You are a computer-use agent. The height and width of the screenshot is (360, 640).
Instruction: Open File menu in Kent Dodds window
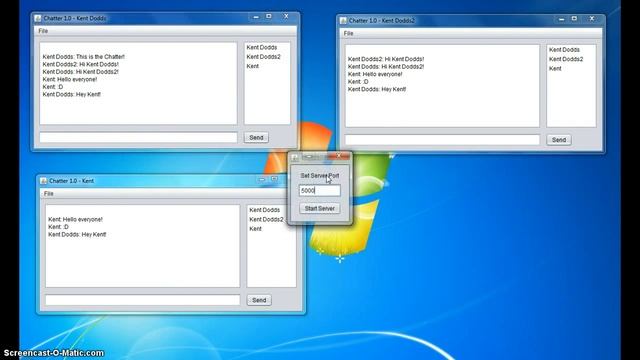point(43,31)
